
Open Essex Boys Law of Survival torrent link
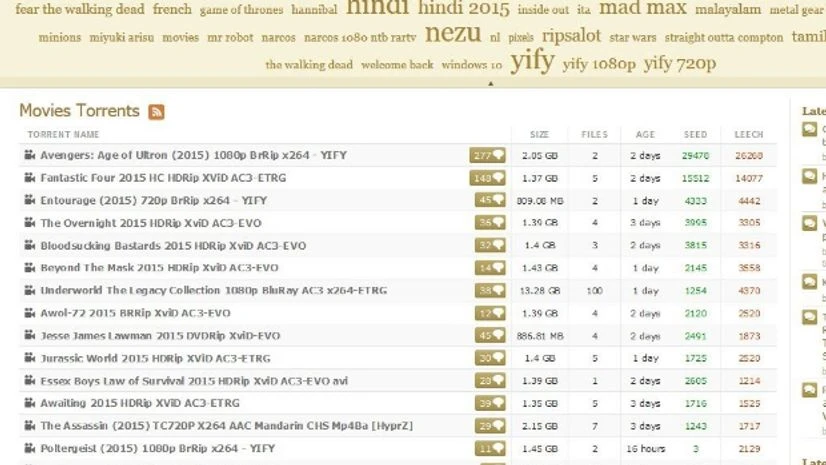[x=194, y=381]
